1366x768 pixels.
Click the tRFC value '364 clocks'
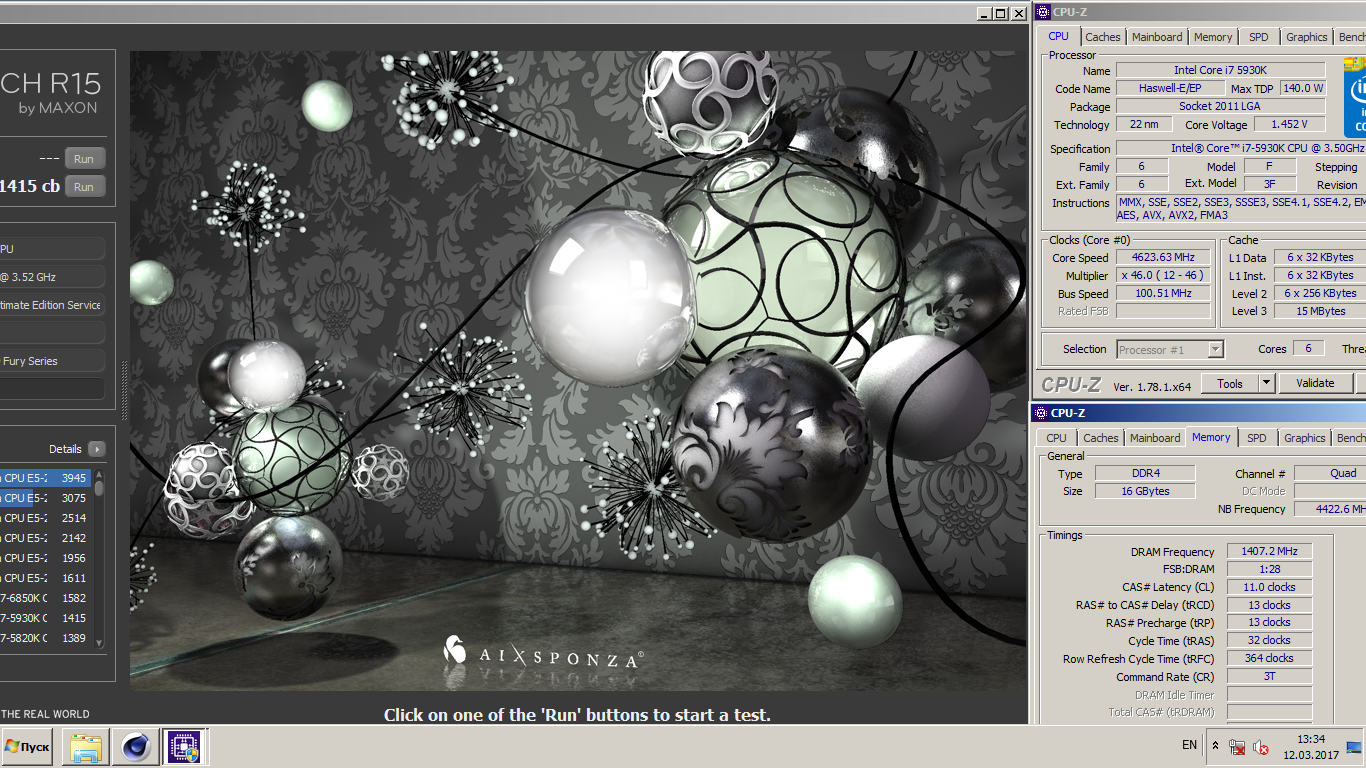pos(1269,658)
